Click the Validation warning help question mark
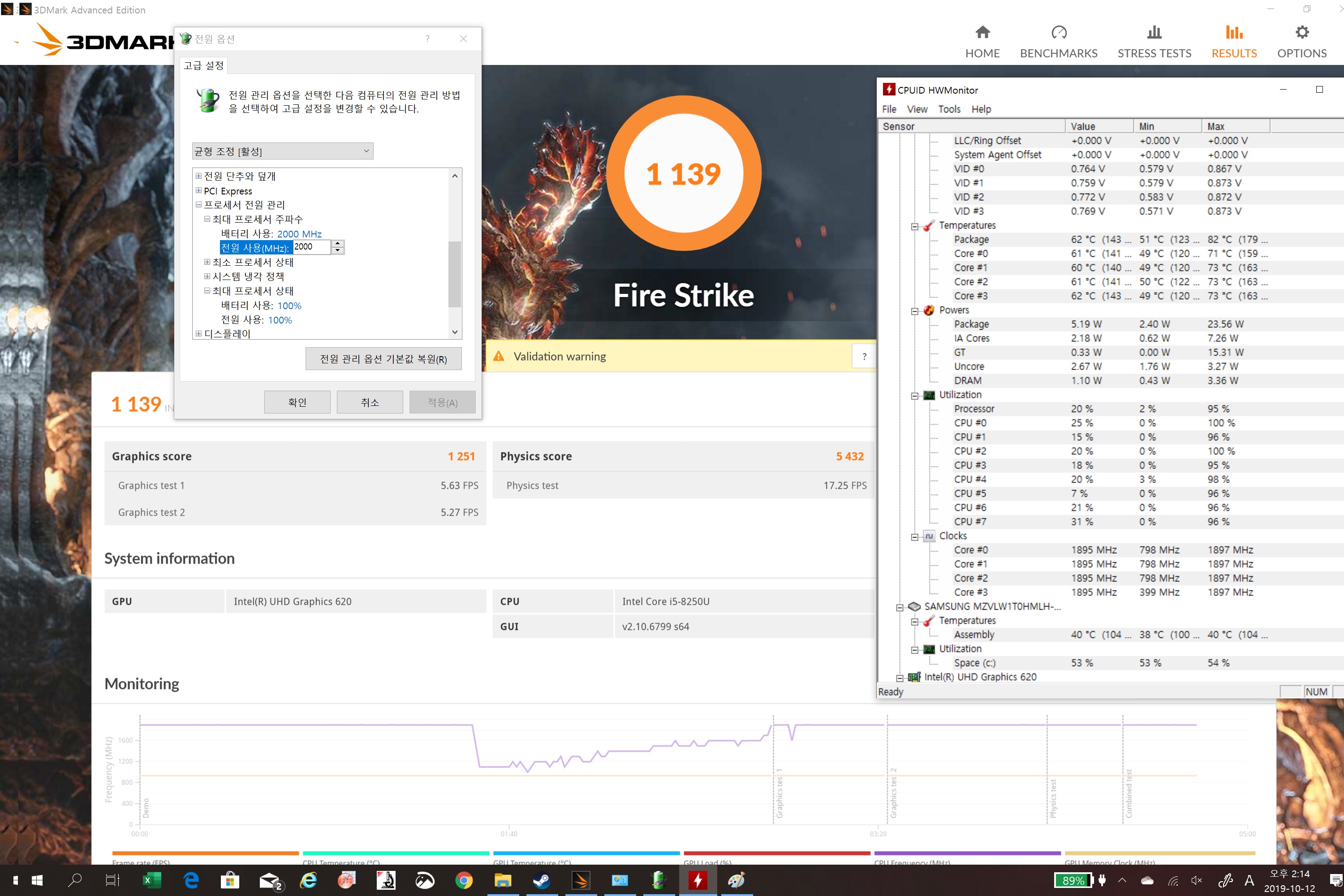The image size is (1344, 896). pyautogui.click(x=864, y=357)
